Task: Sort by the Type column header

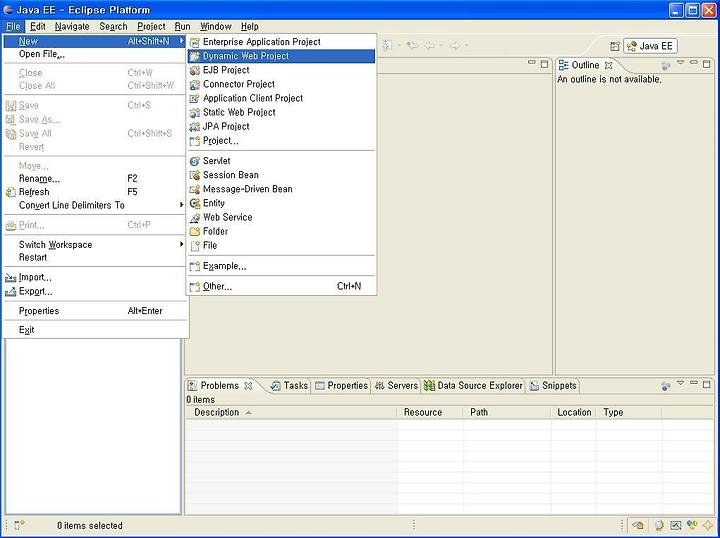Action: click(630, 413)
